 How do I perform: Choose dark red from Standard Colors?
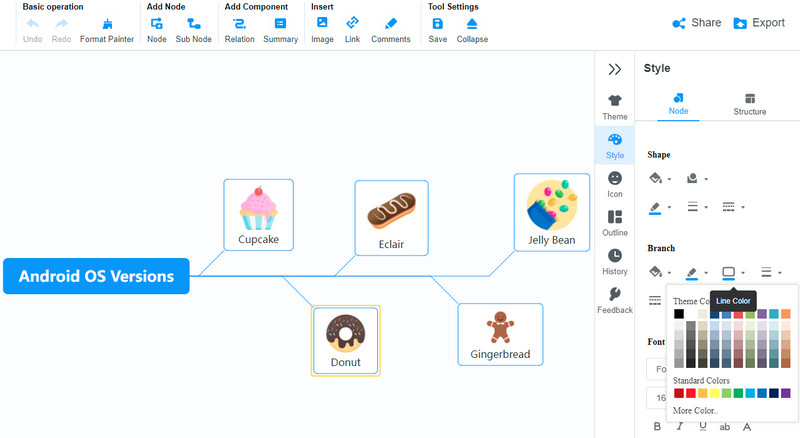point(679,393)
